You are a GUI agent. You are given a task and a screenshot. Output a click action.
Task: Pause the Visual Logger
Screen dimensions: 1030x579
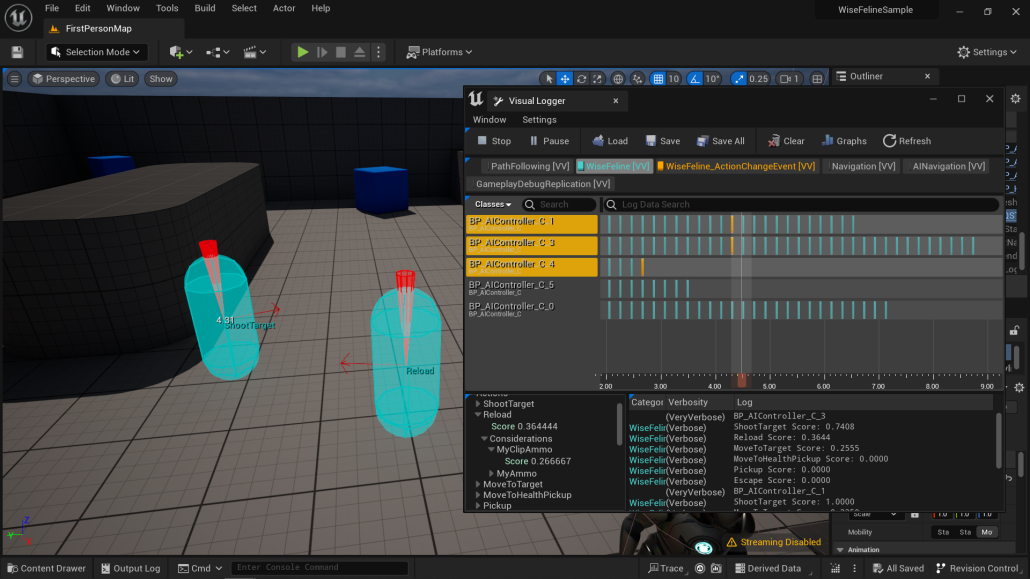pos(549,141)
